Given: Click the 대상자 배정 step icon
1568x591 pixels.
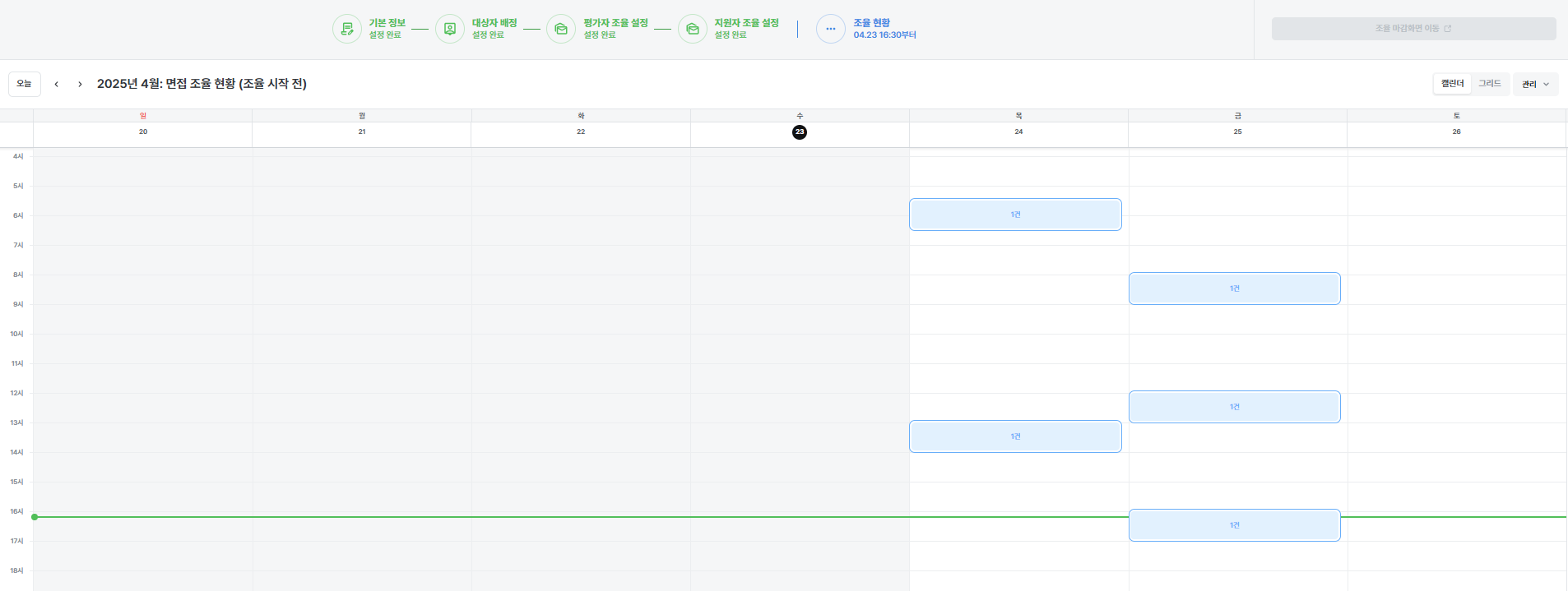Looking at the screenshot, I should click(449, 29).
